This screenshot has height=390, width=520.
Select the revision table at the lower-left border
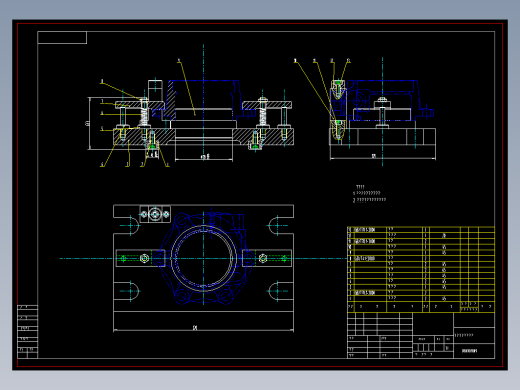(27, 332)
